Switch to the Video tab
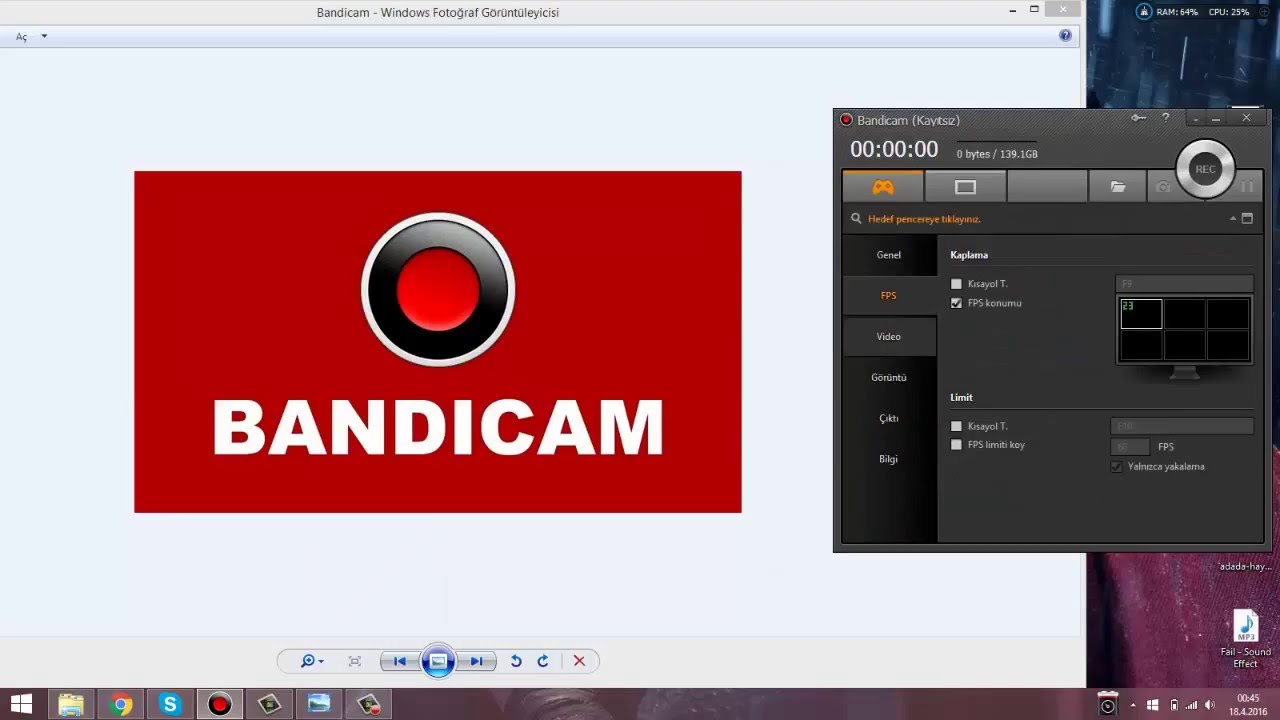Viewport: 1280px width, 720px height. 889,337
